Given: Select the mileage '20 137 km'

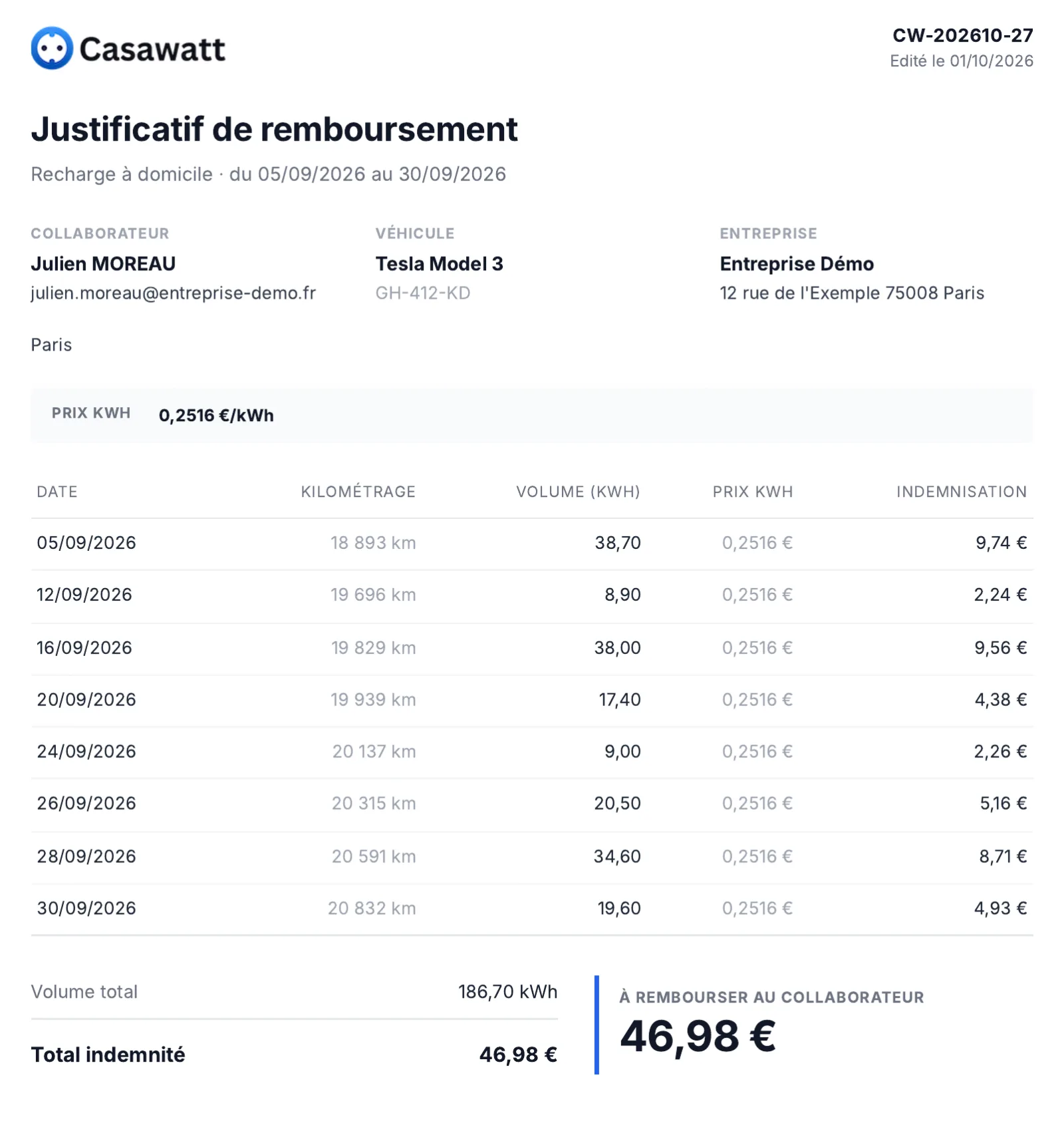Looking at the screenshot, I should click(x=374, y=752).
